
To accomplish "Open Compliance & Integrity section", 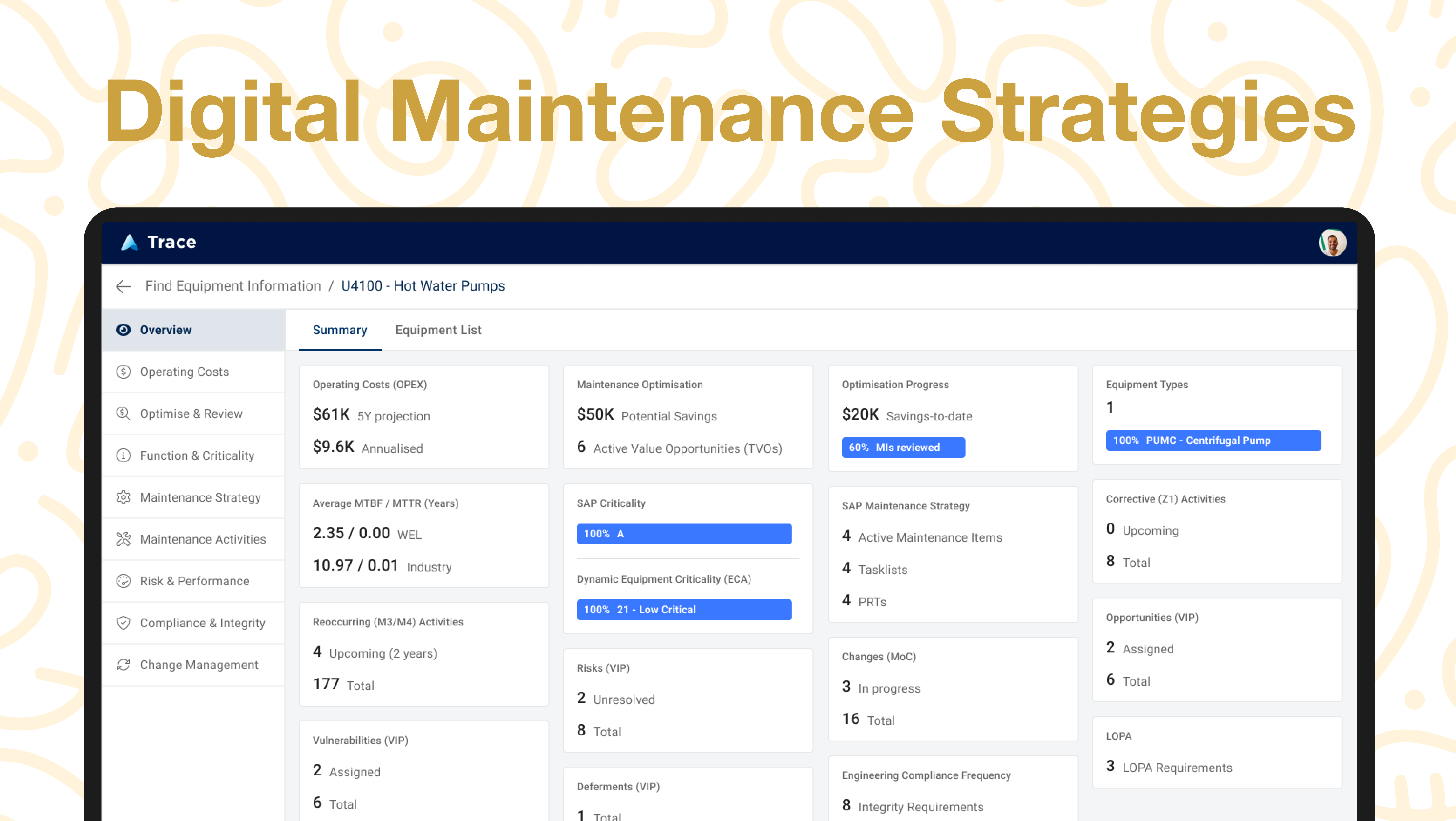I will click(x=193, y=623).
